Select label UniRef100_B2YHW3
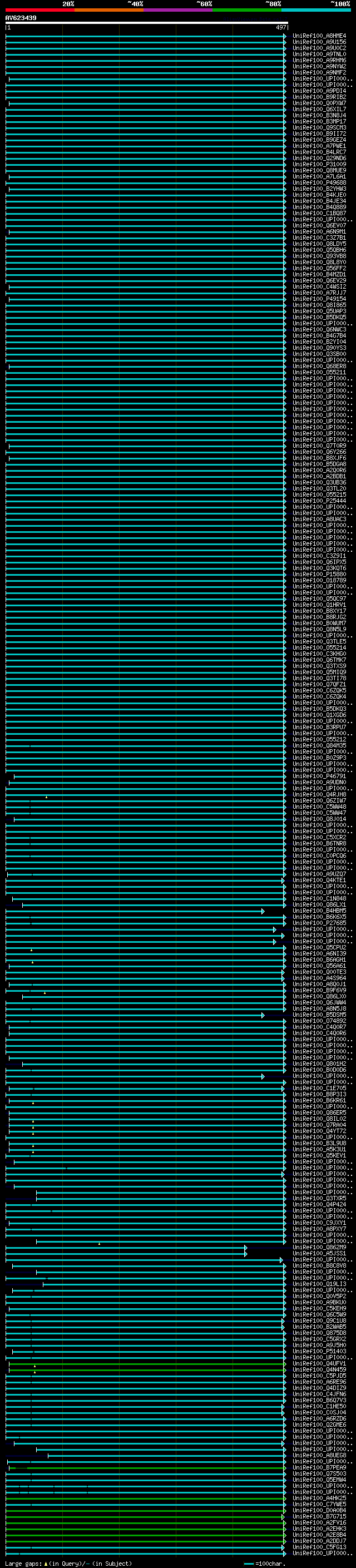The image size is (356, 1568). pyautogui.click(x=319, y=189)
